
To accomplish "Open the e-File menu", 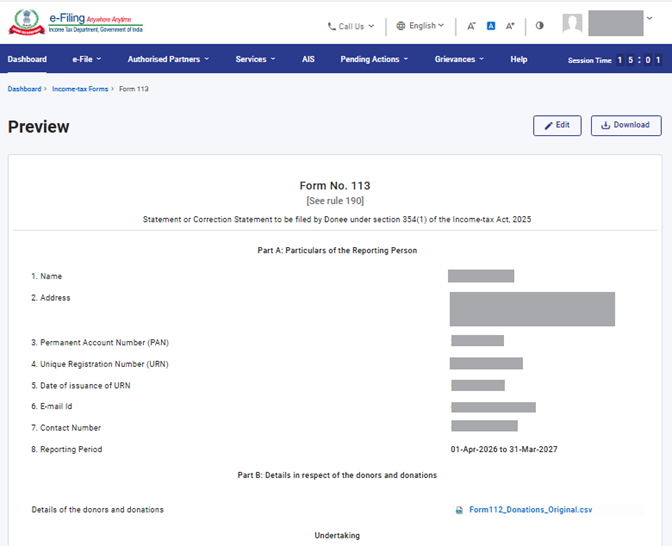I will (86, 60).
